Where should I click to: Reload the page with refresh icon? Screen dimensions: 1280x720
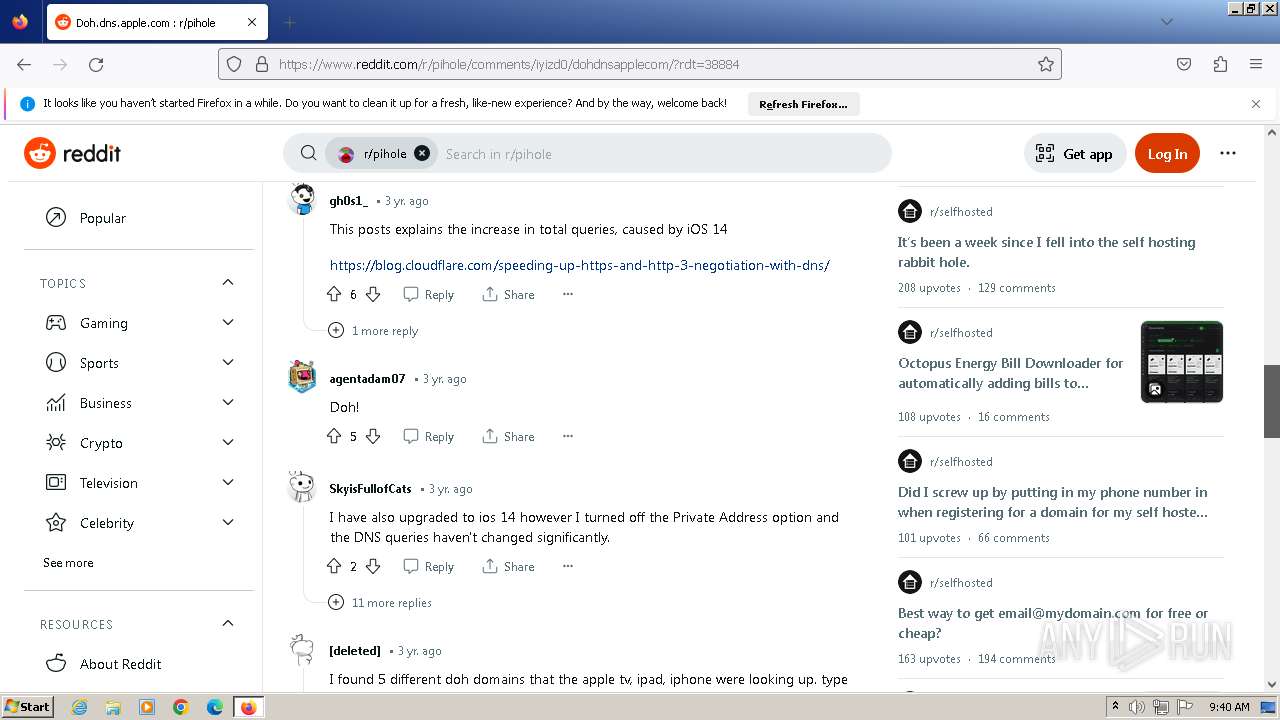(x=96, y=64)
